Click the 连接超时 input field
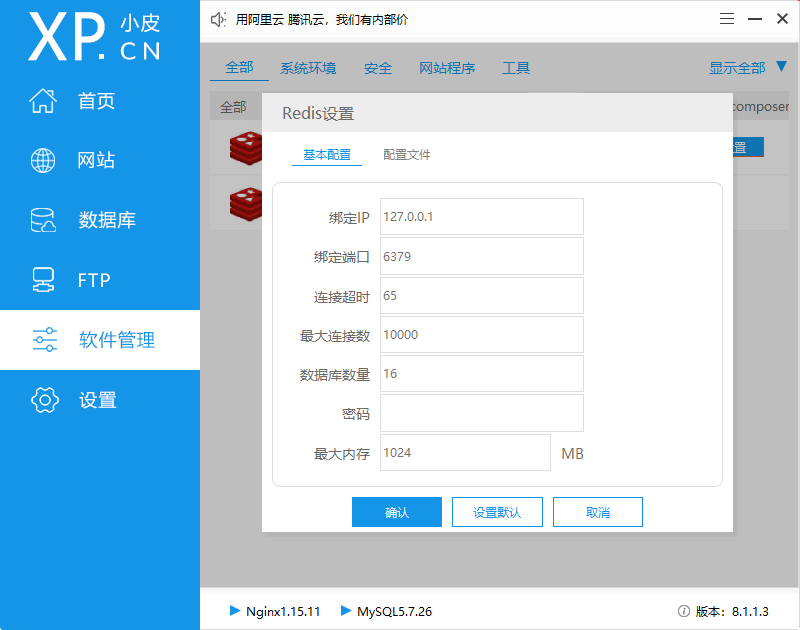This screenshot has width=800, height=630. click(482, 295)
